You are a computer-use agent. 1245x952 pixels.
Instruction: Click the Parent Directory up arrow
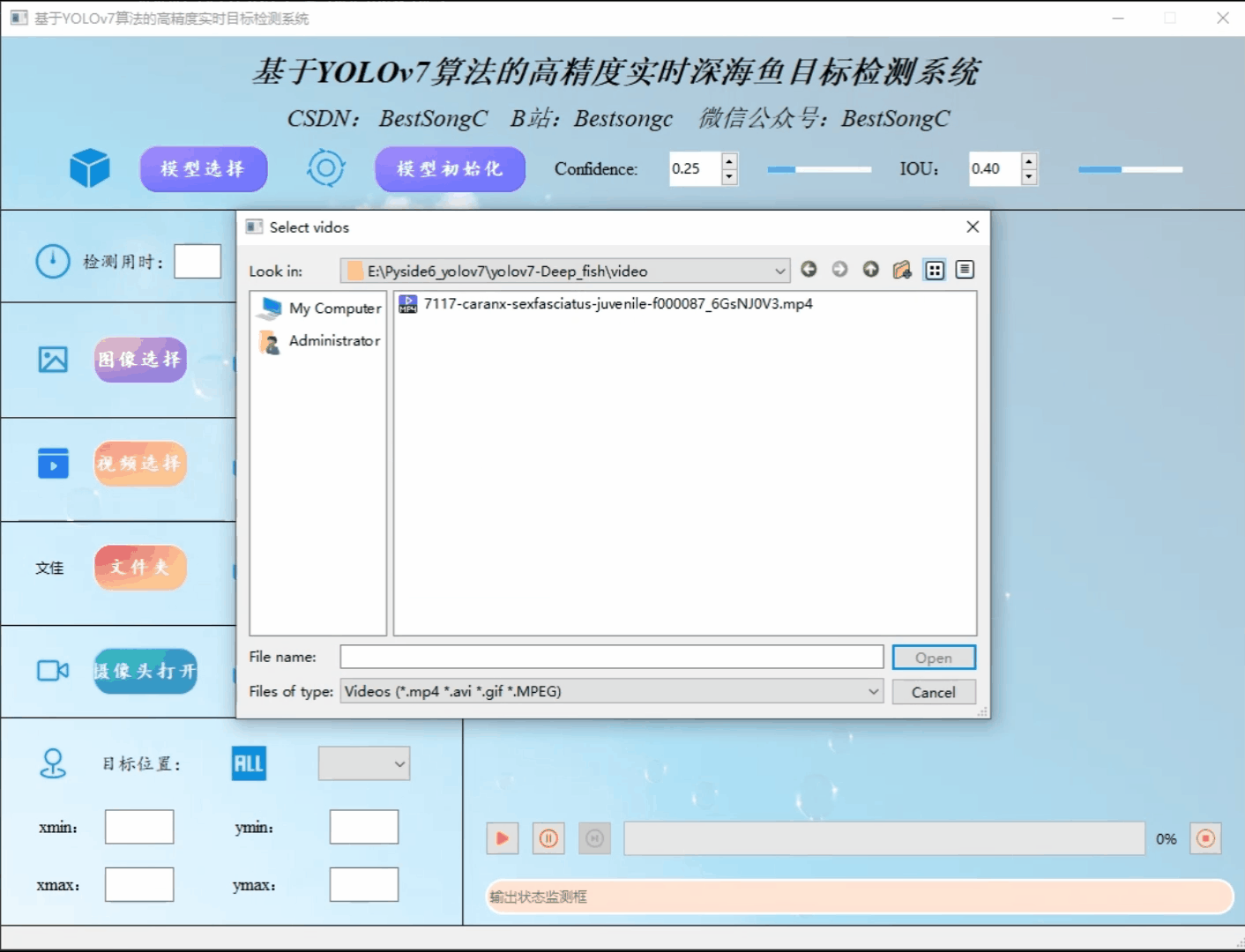871,270
